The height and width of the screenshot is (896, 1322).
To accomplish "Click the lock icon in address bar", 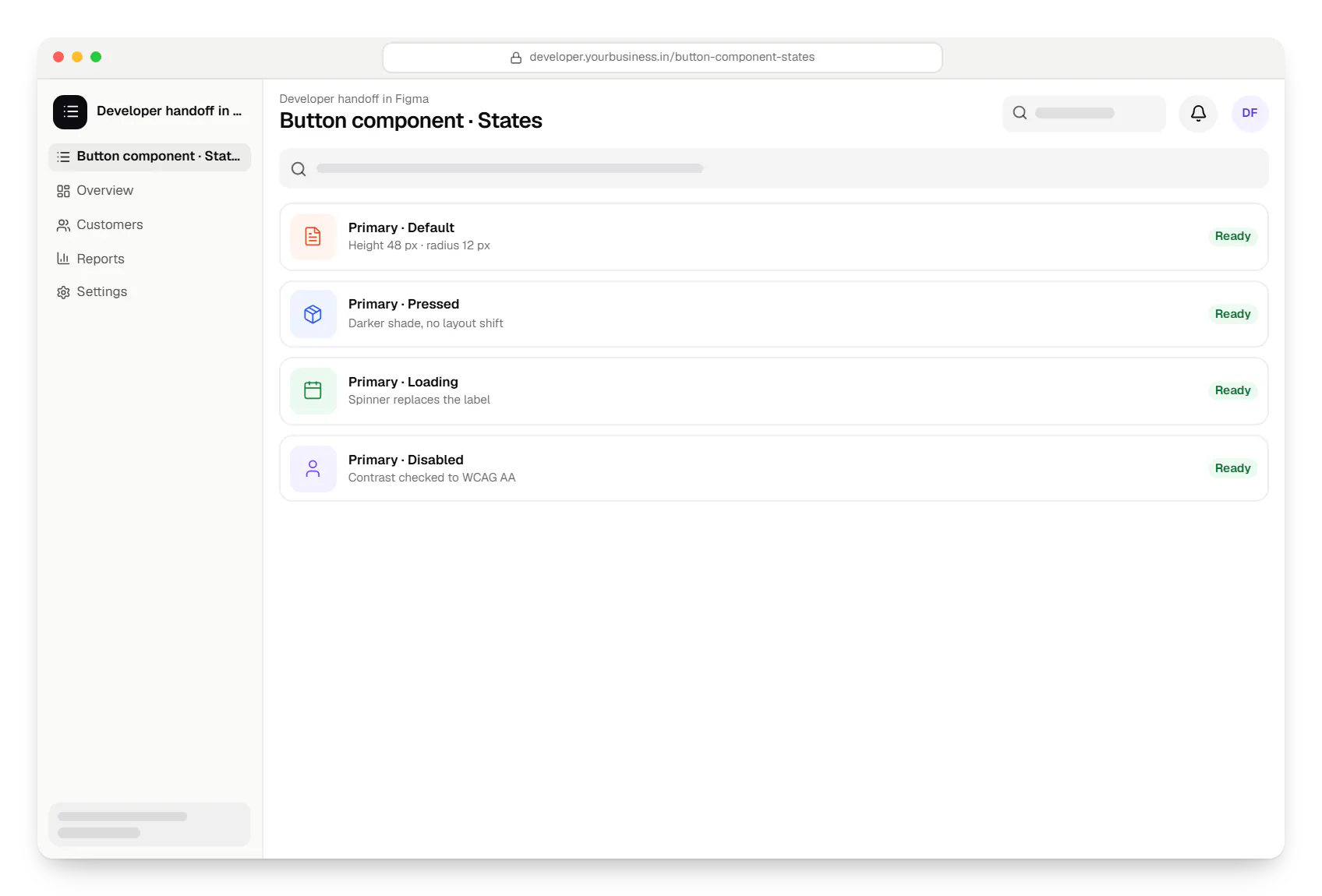I will (x=516, y=58).
